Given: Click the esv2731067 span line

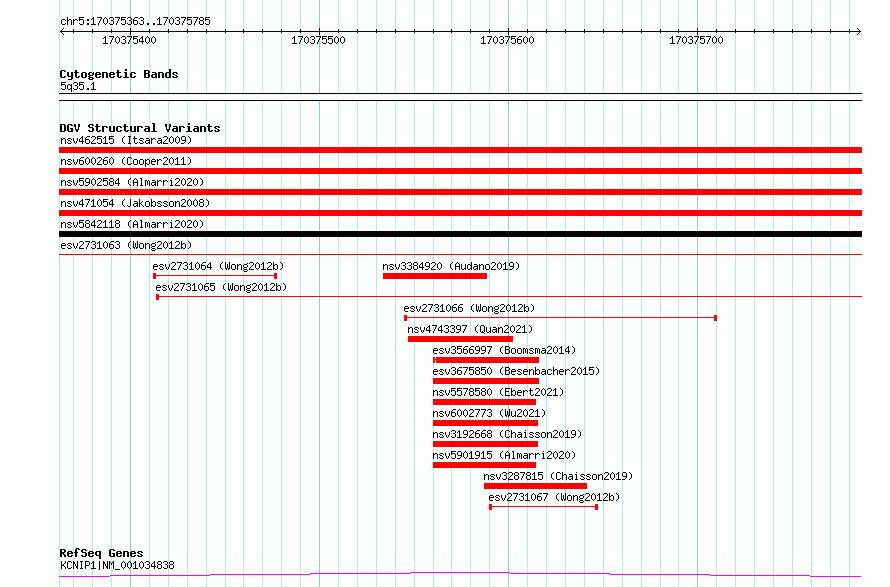Looking at the screenshot, I should [x=543, y=507].
